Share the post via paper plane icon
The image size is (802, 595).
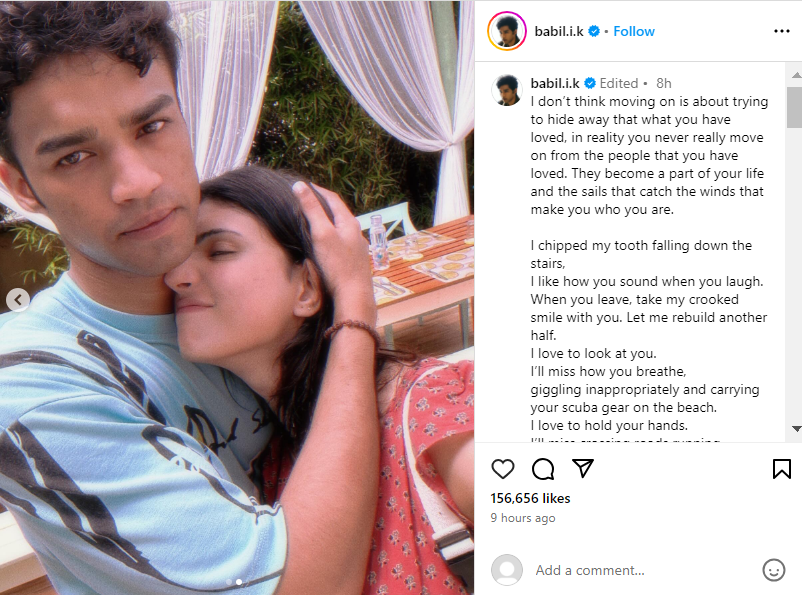click(x=583, y=468)
